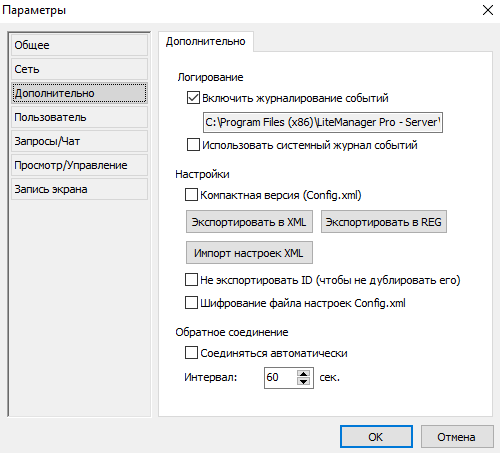This screenshot has width=500, height=453.
Task: Select the Дополнительно sidebar item
Action: [79, 93]
